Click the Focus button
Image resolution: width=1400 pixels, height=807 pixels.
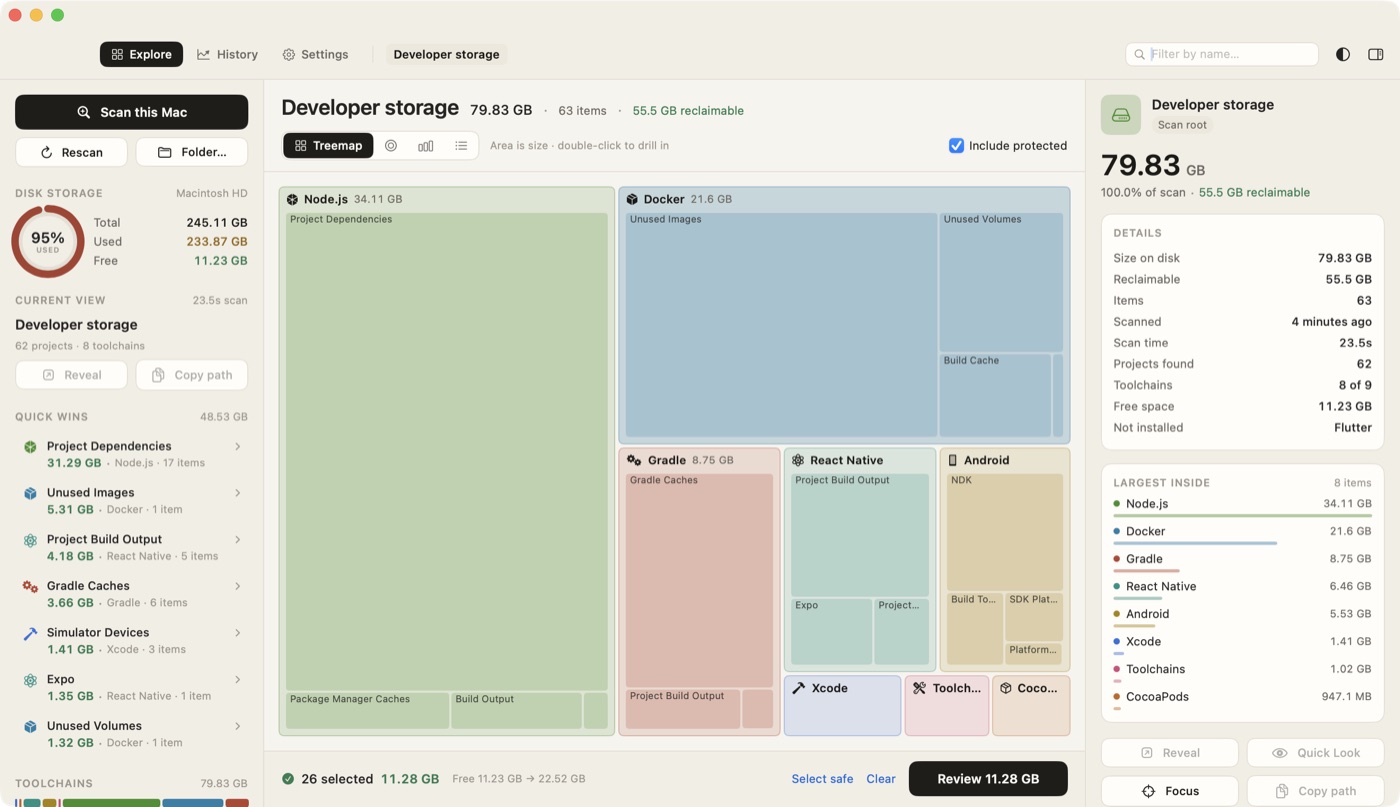point(1170,791)
